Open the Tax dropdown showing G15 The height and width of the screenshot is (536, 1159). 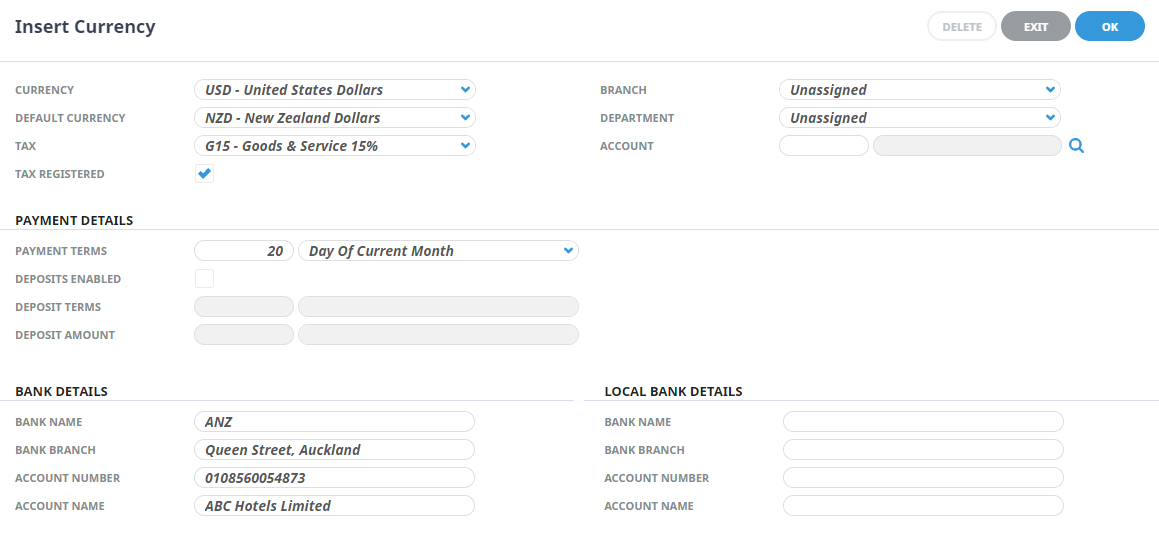pyautogui.click(x=334, y=146)
